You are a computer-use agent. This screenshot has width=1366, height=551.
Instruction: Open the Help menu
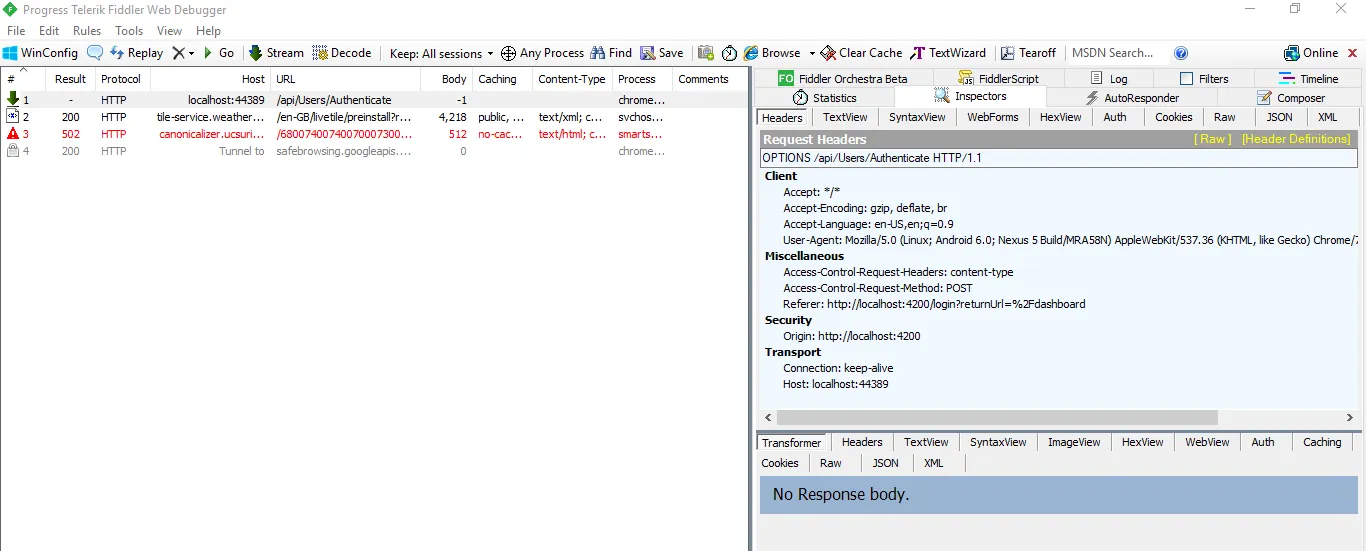pos(208,31)
